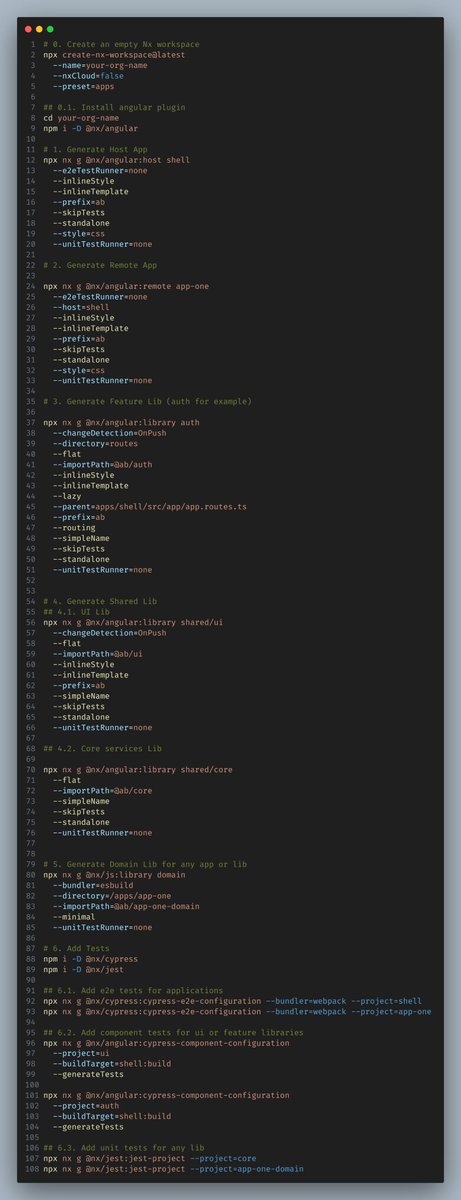
Task: Click '--project=app-one-domain' on the last line
Action: click(x=248, y=1168)
